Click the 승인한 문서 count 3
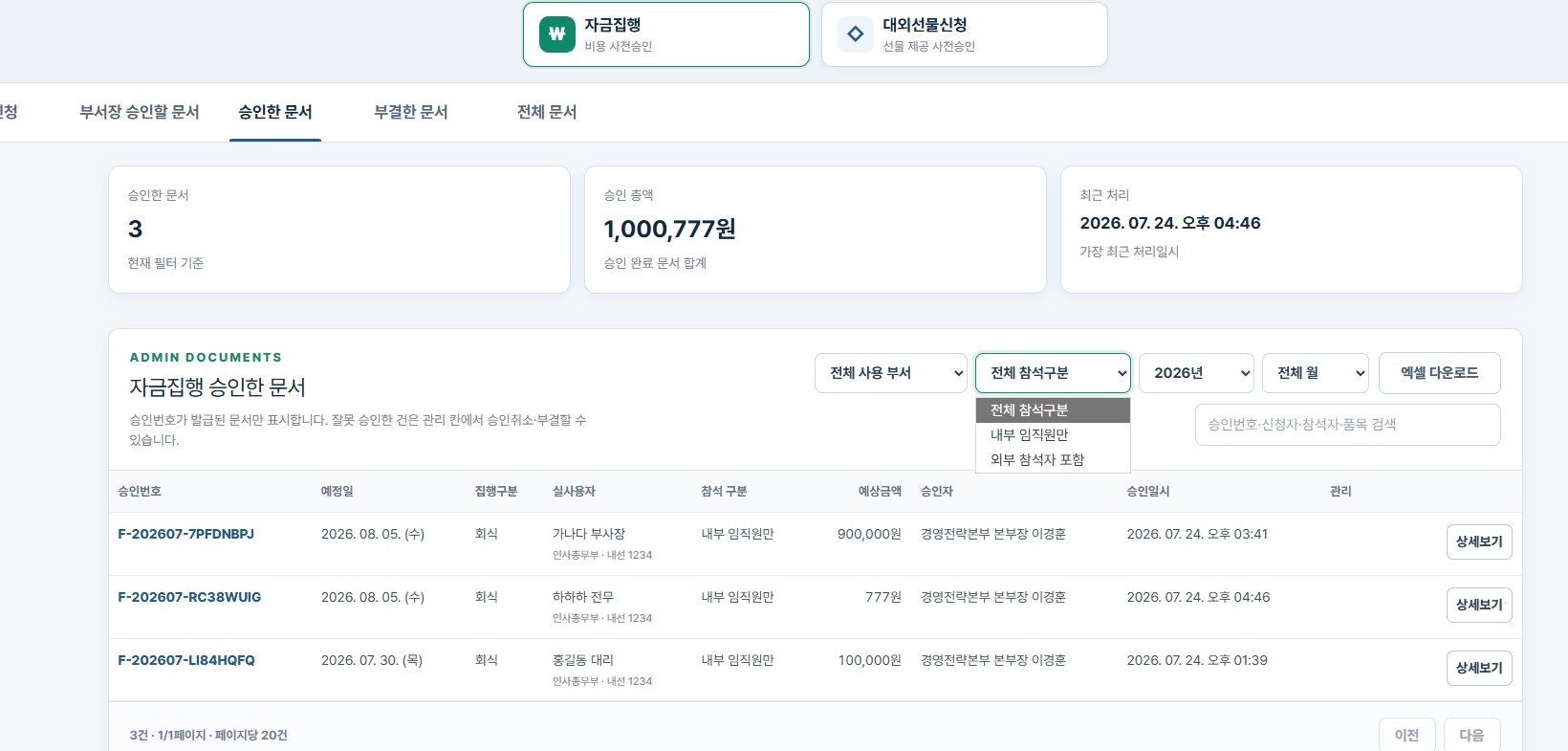 tap(136, 230)
